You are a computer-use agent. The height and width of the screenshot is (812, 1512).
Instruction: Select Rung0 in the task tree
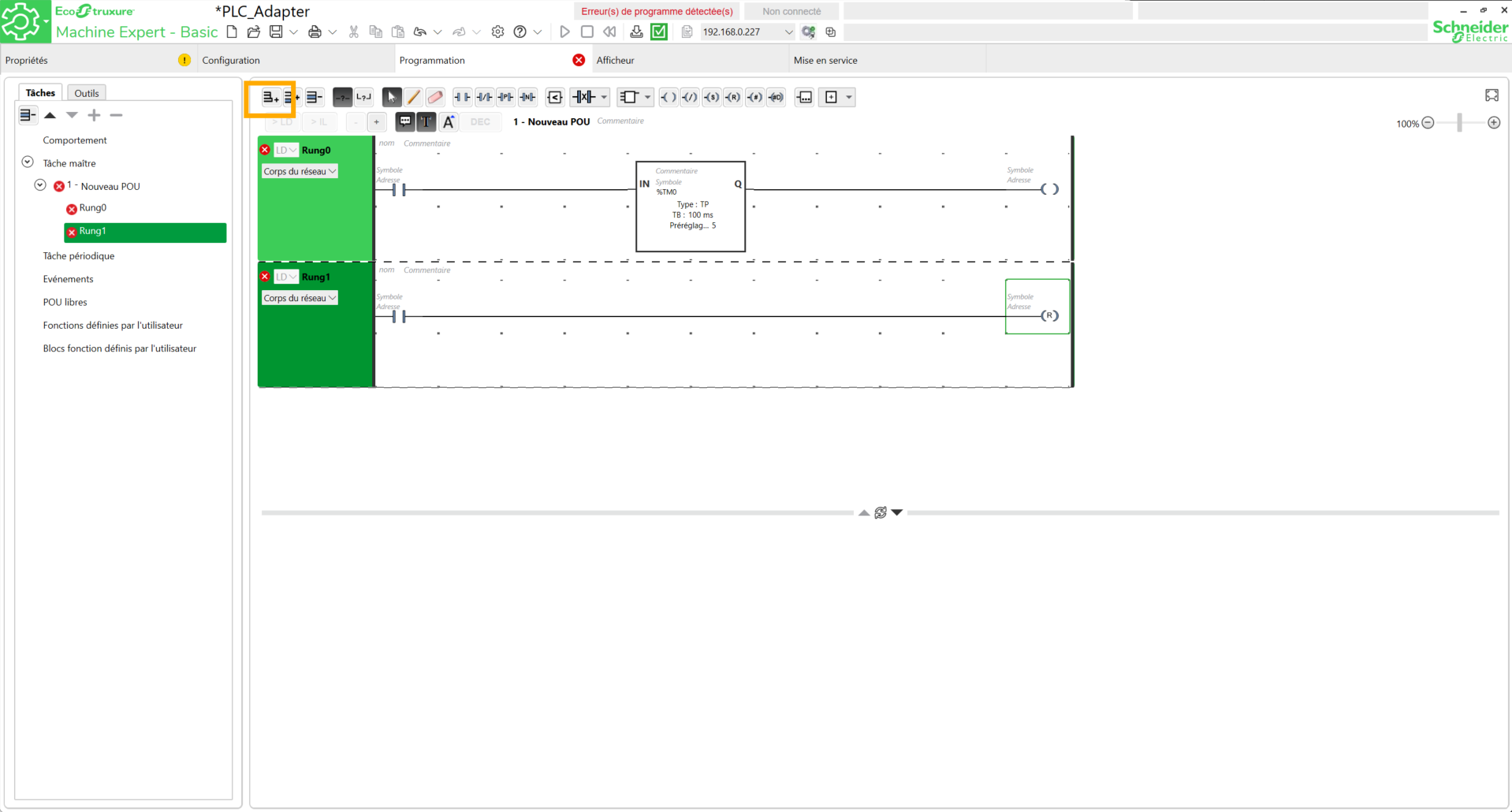[92, 208]
